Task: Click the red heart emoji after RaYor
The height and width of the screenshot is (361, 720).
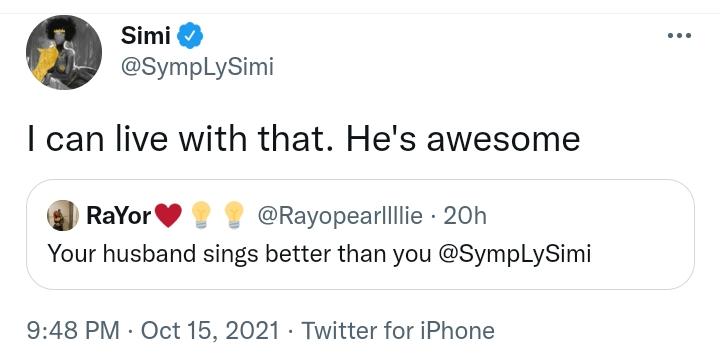Action: coord(169,215)
